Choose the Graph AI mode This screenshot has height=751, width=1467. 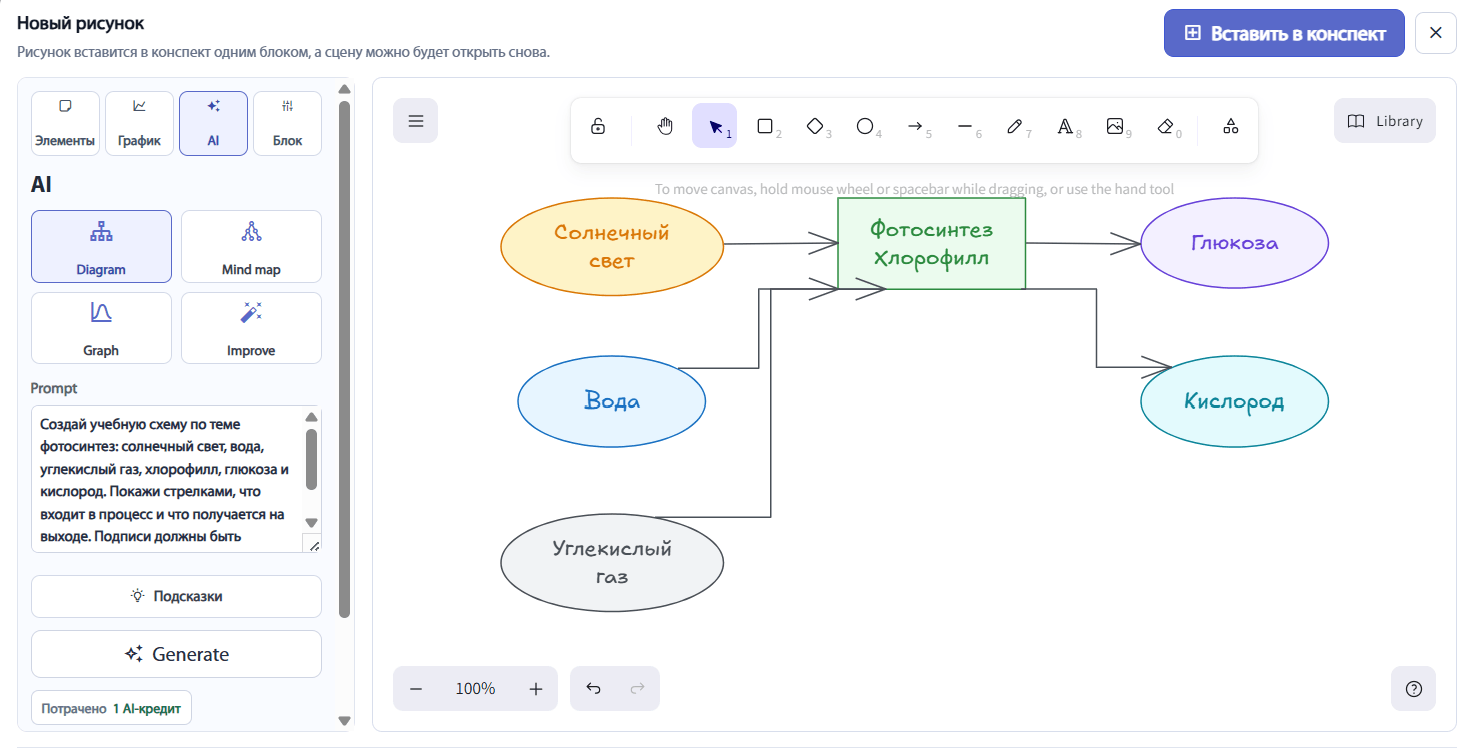coord(101,328)
